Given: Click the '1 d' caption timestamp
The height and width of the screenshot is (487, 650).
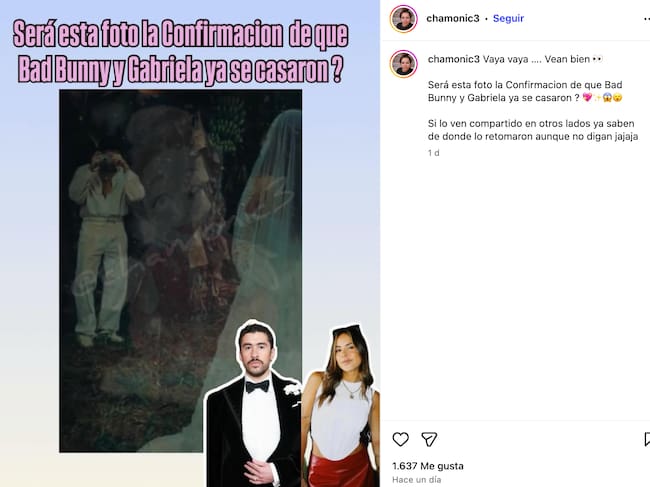Looking at the screenshot, I should 434,153.
